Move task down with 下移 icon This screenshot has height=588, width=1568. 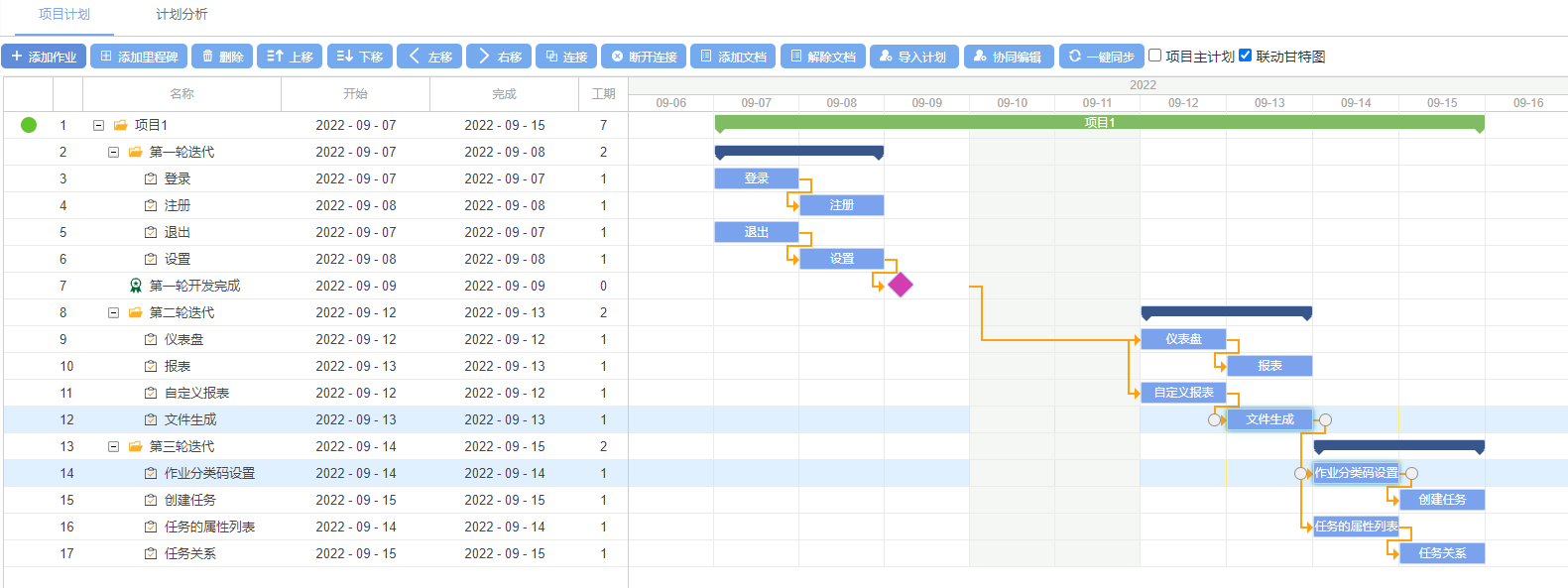tap(345, 57)
